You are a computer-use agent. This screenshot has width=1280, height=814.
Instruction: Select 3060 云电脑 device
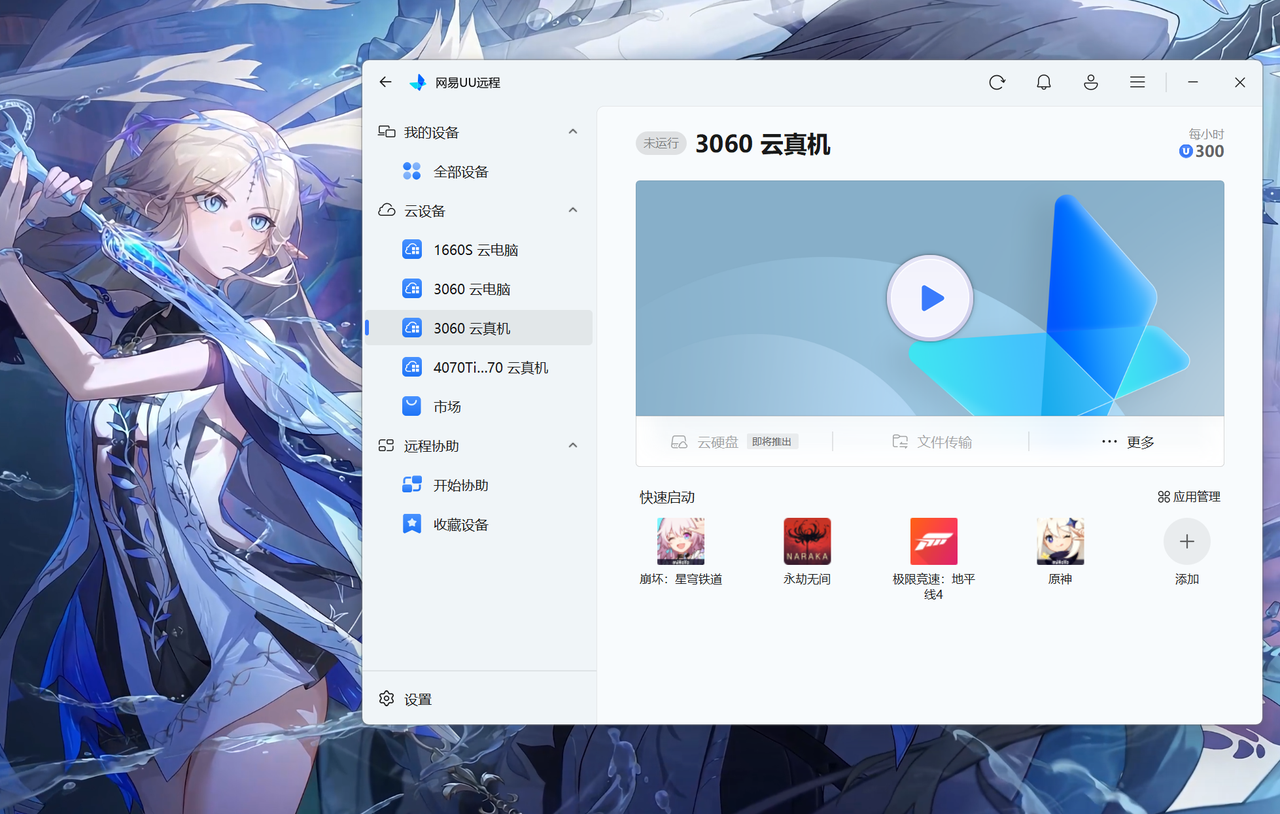[479, 288]
